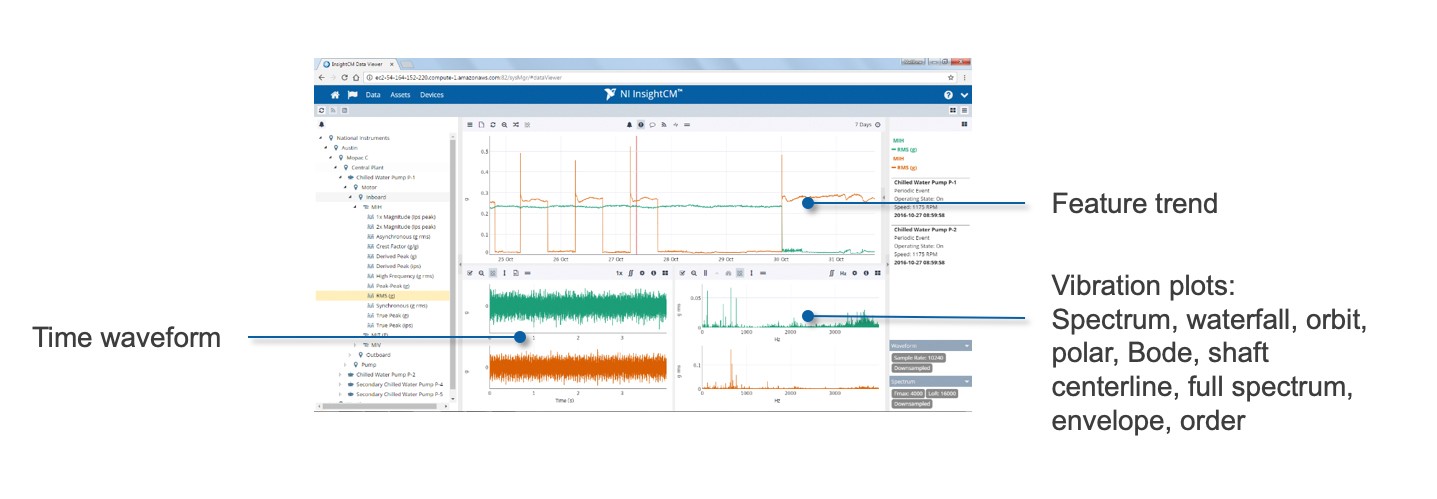Viewport: 1437px width, 499px height.
Task: Toggle the alarm bell in trend toolbar center
Action: [x=629, y=125]
